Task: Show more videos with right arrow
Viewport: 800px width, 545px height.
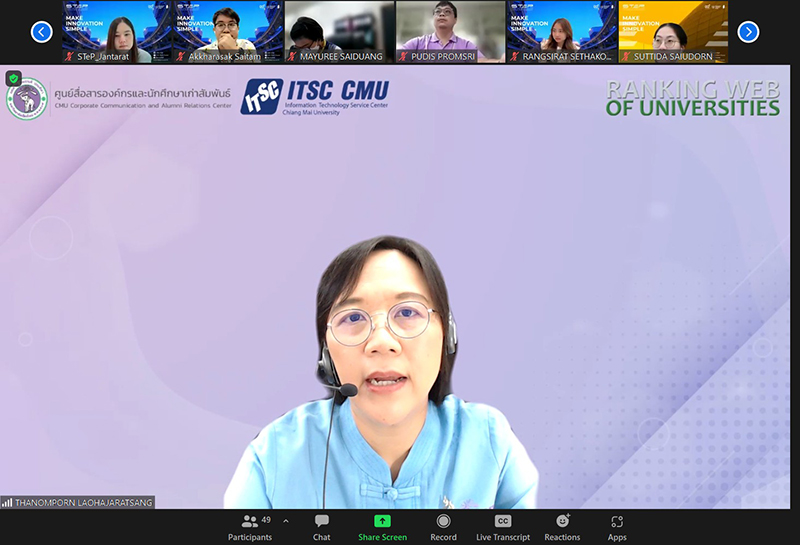Action: [x=748, y=32]
